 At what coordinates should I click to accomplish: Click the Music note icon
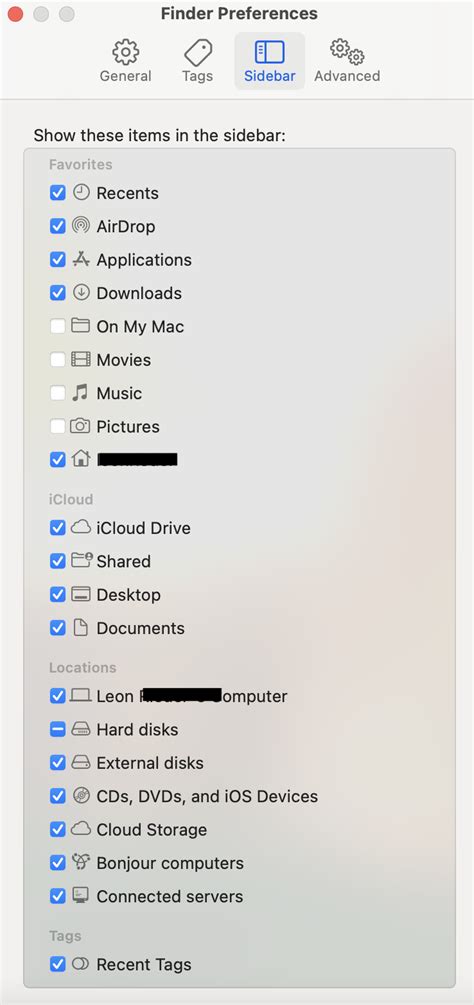click(80, 392)
